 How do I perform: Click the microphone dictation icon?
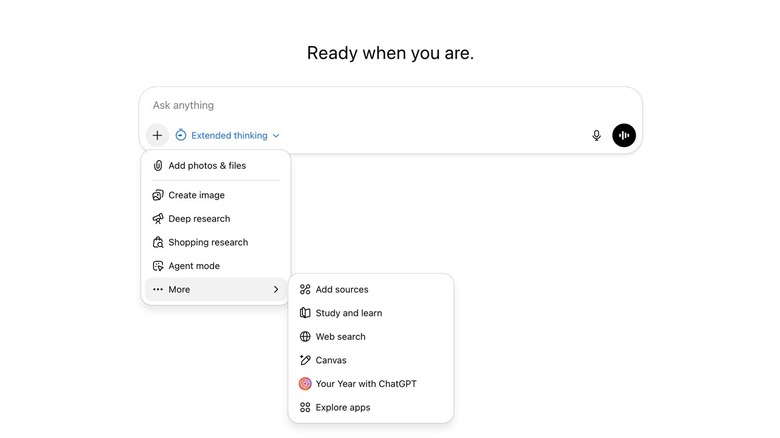click(x=597, y=135)
